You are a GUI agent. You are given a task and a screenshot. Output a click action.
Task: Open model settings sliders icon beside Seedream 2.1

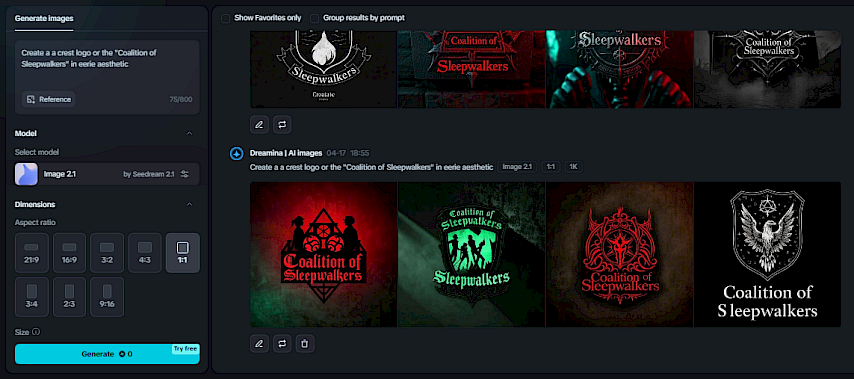pyautogui.click(x=185, y=174)
